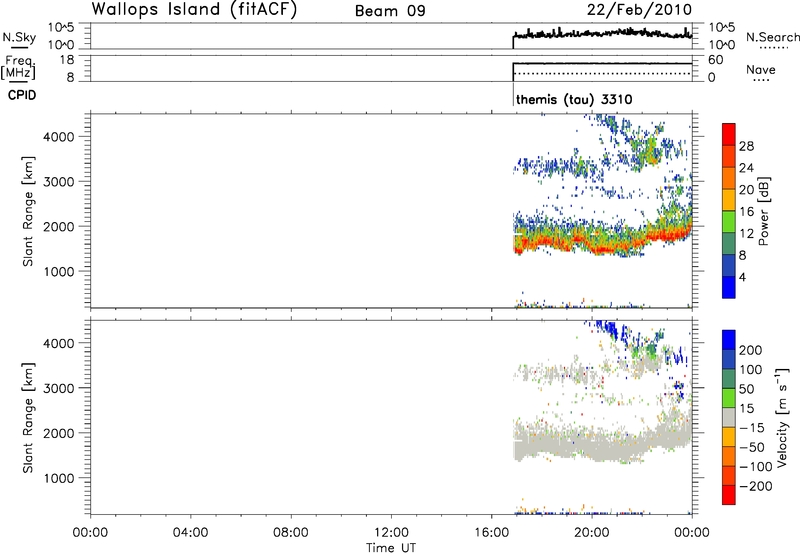This screenshot has width=800, height=554.
Task: Click the '1000' tick on the velocity panel
Action: click(59, 478)
